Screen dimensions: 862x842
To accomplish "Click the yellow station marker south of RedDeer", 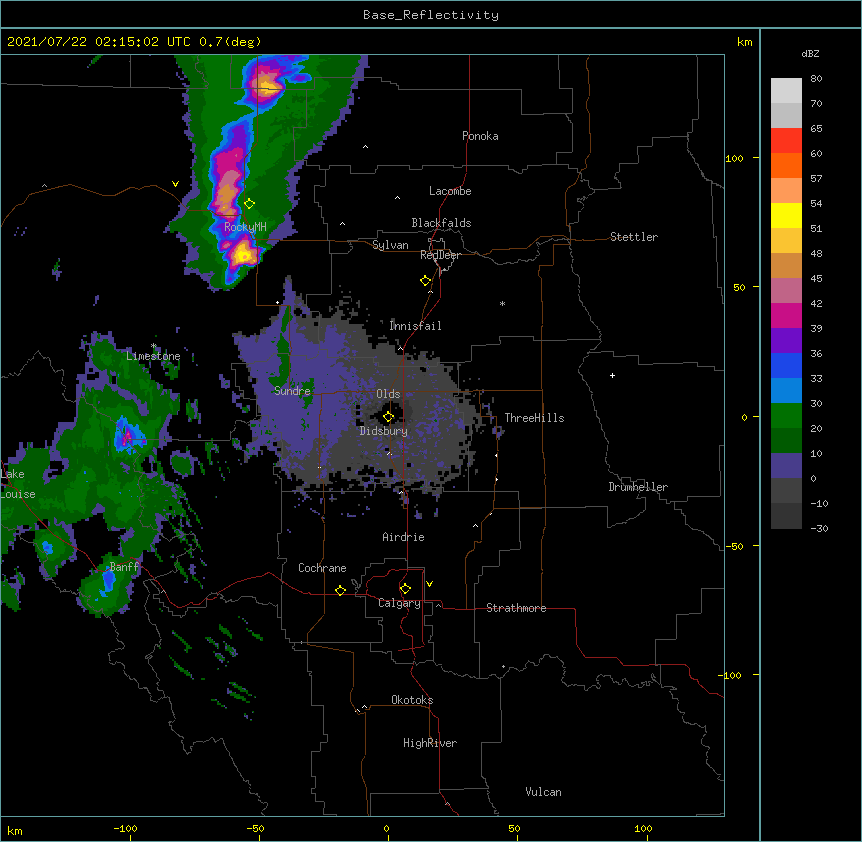I will pos(425,281).
